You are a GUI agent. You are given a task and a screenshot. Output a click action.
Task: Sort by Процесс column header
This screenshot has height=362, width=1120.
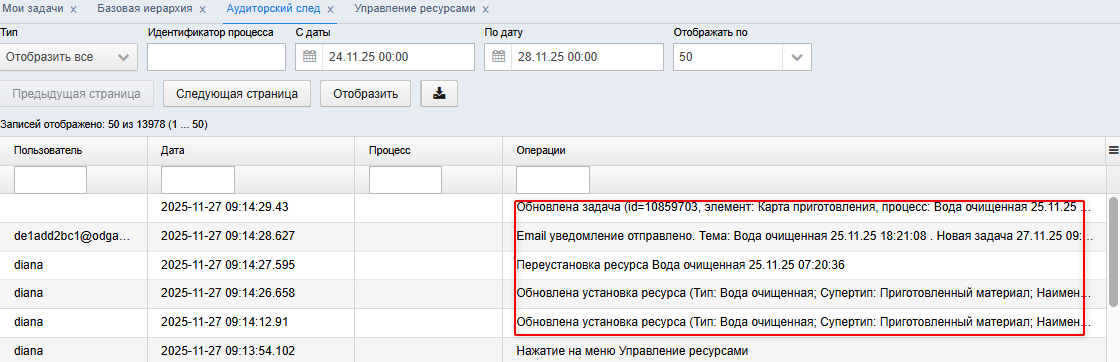click(389, 150)
